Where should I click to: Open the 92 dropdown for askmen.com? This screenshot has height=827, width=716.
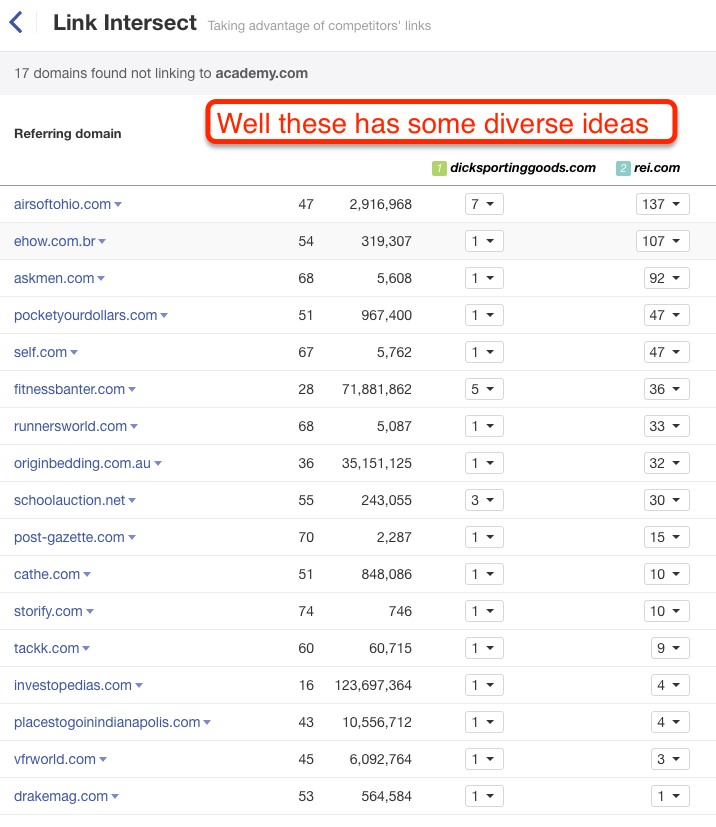pyautogui.click(x=666, y=278)
